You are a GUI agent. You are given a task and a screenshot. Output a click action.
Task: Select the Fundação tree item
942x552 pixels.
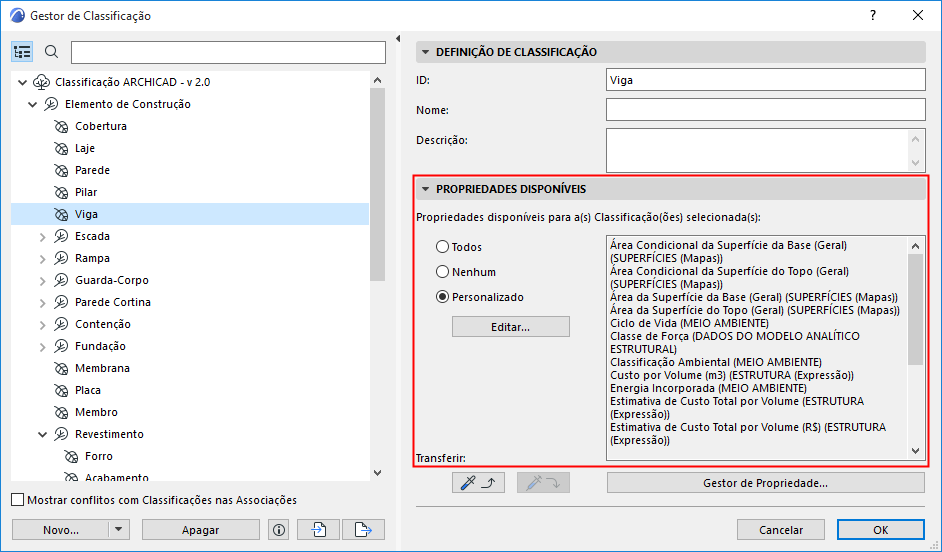100,347
